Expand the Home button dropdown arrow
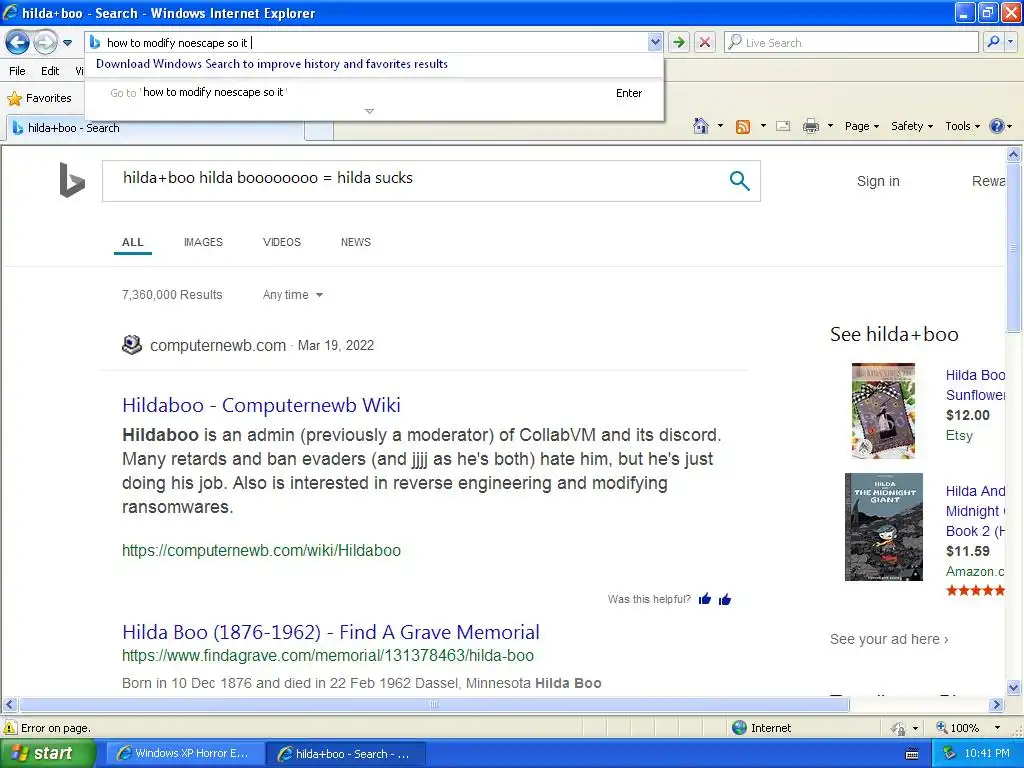 720,126
